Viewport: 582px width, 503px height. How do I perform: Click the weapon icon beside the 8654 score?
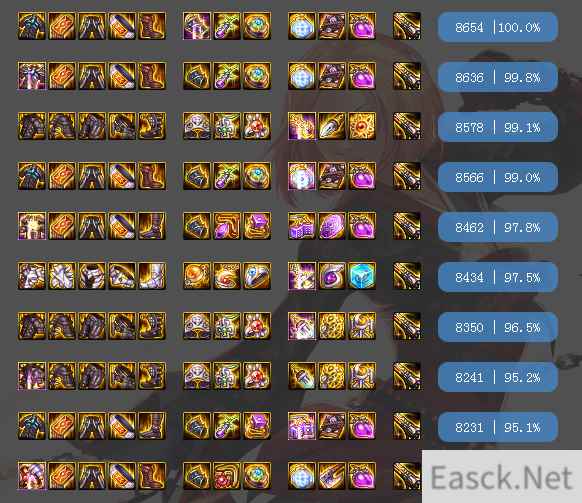point(407,26)
